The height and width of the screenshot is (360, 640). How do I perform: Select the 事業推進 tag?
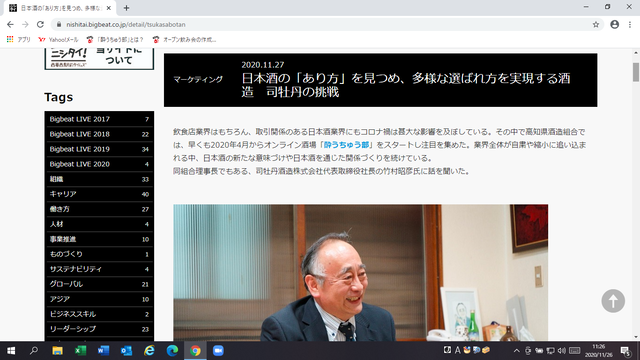coord(99,239)
